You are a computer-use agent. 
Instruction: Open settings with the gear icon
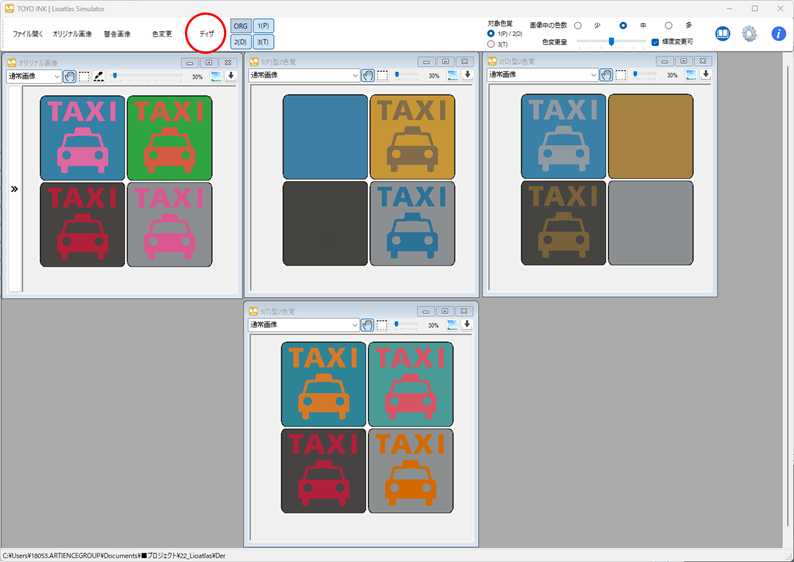click(x=749, y=34)
